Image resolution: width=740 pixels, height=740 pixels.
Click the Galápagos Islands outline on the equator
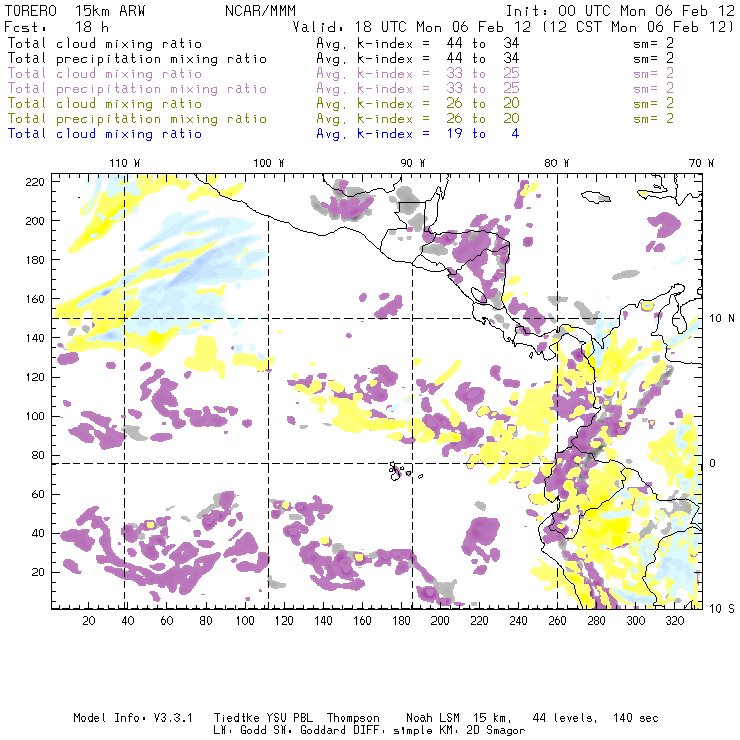coord(399,468)
